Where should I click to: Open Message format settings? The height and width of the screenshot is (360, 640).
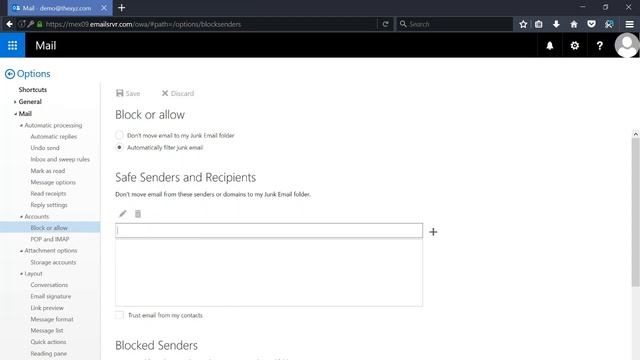pyautogui.click(x=52, y=319)
